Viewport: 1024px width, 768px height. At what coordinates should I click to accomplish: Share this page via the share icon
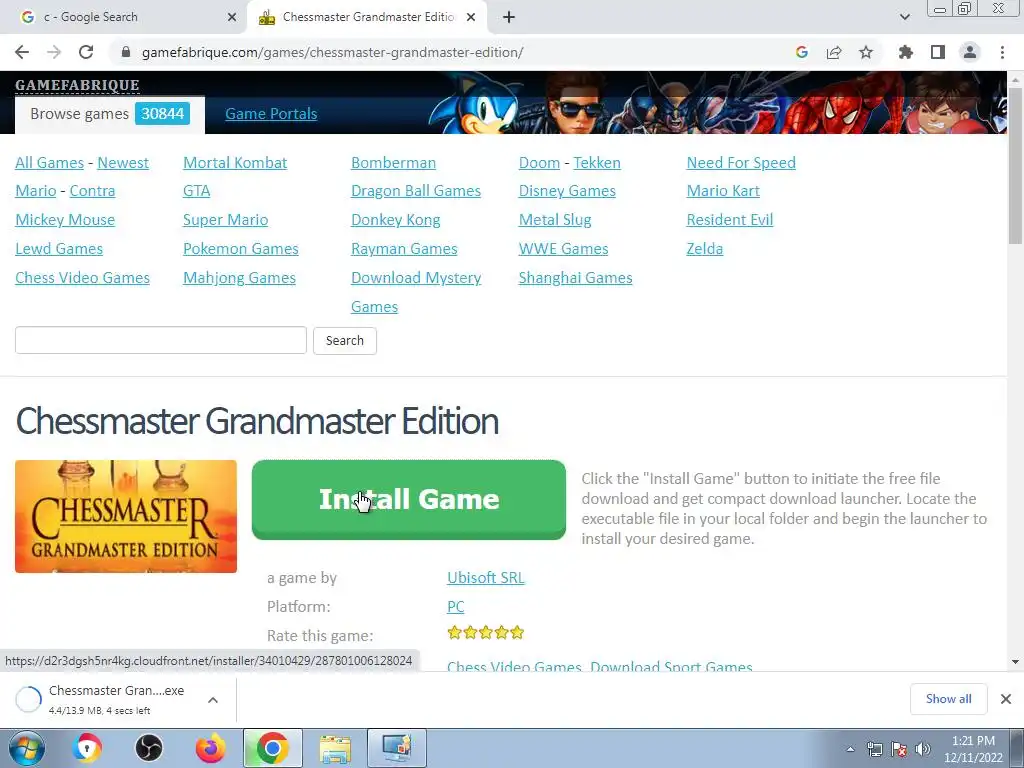point(834,52)
